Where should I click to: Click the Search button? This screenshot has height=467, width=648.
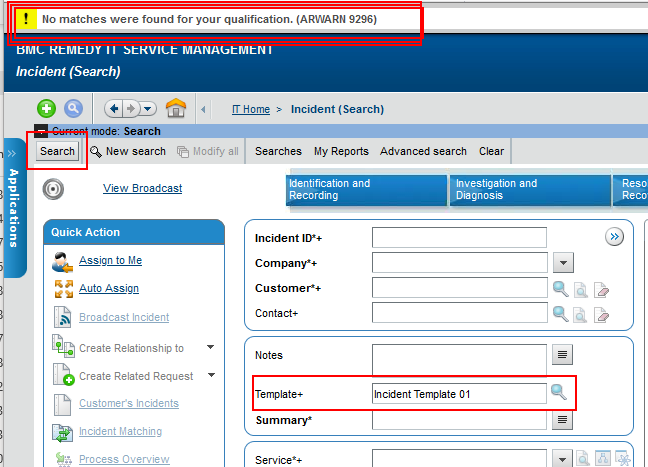pyautogui.click(x=57, y=151)
